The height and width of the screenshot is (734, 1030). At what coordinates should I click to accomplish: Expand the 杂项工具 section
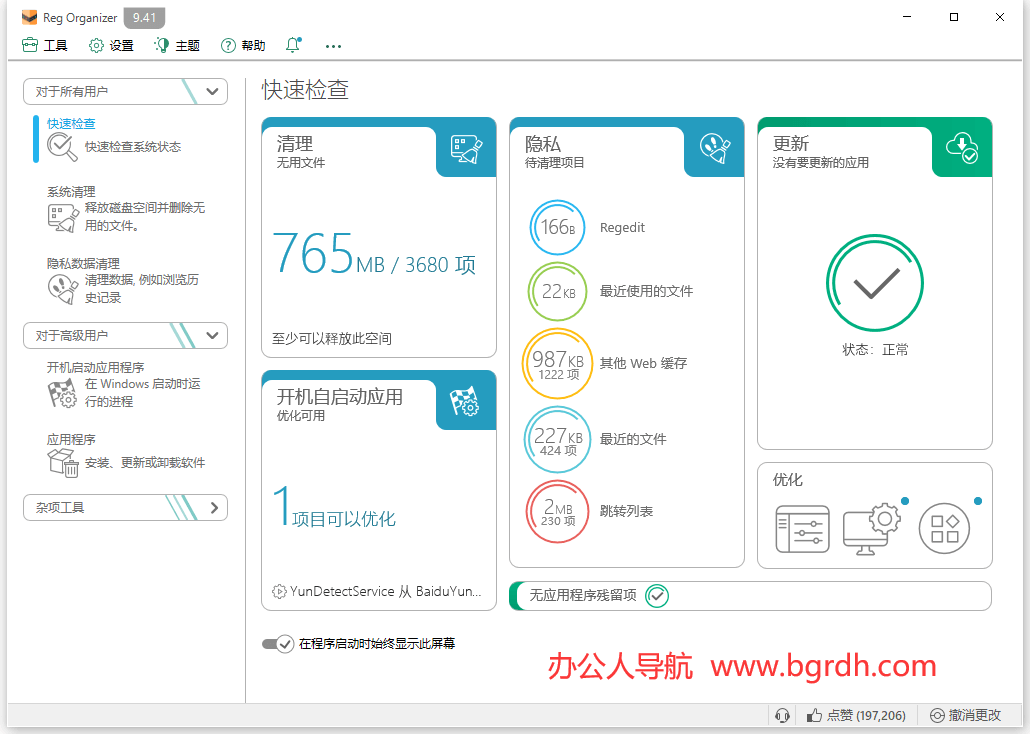pos(216,507)
